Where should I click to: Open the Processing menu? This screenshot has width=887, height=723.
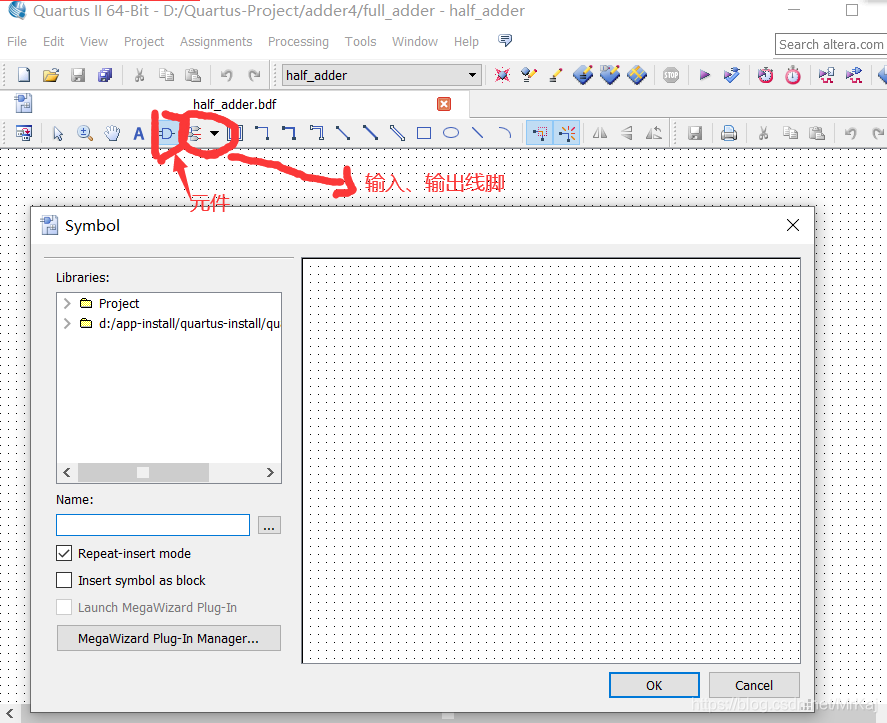click(x=298, y=42)
